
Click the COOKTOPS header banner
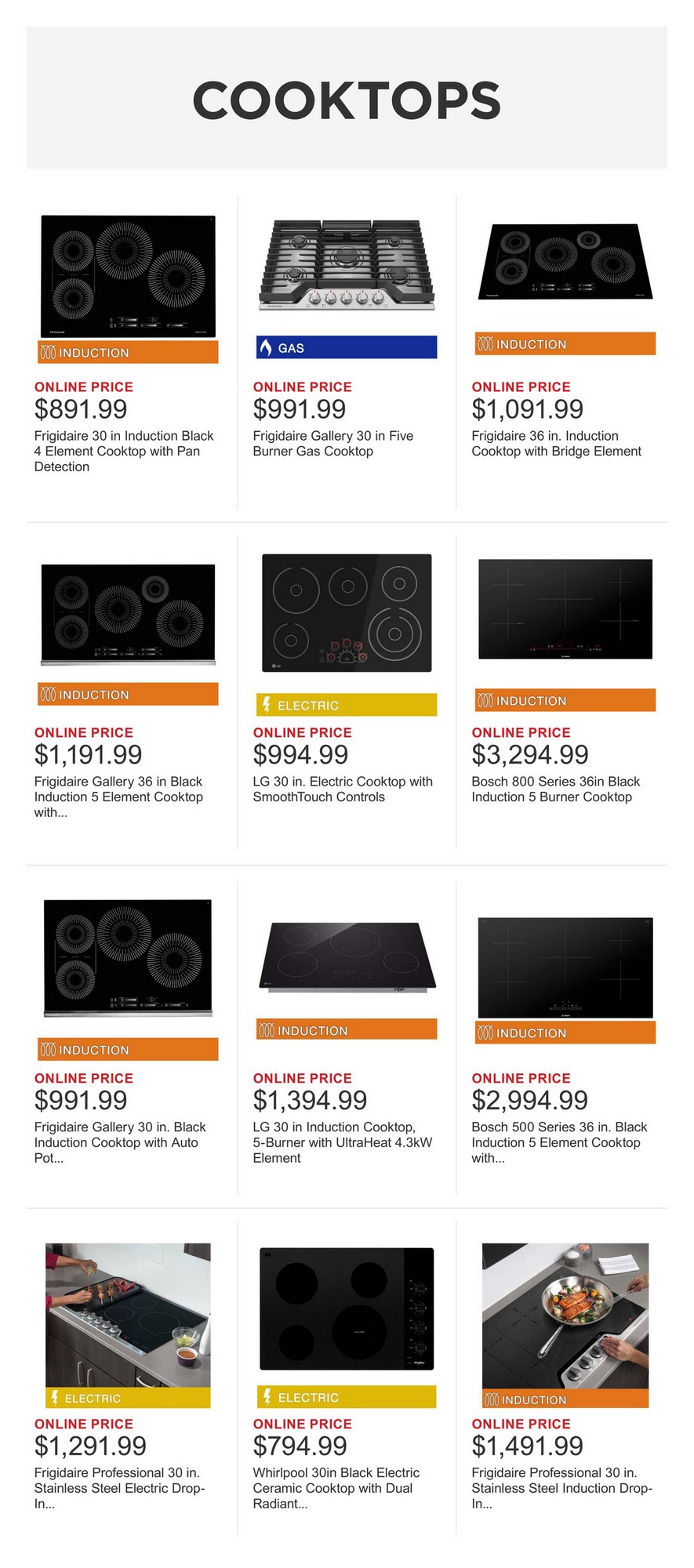tap(347, 98)
